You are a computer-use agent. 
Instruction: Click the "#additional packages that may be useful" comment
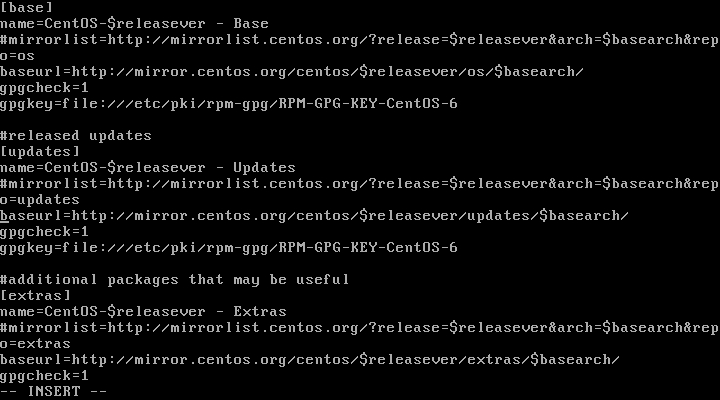click(x=174, y=279)
